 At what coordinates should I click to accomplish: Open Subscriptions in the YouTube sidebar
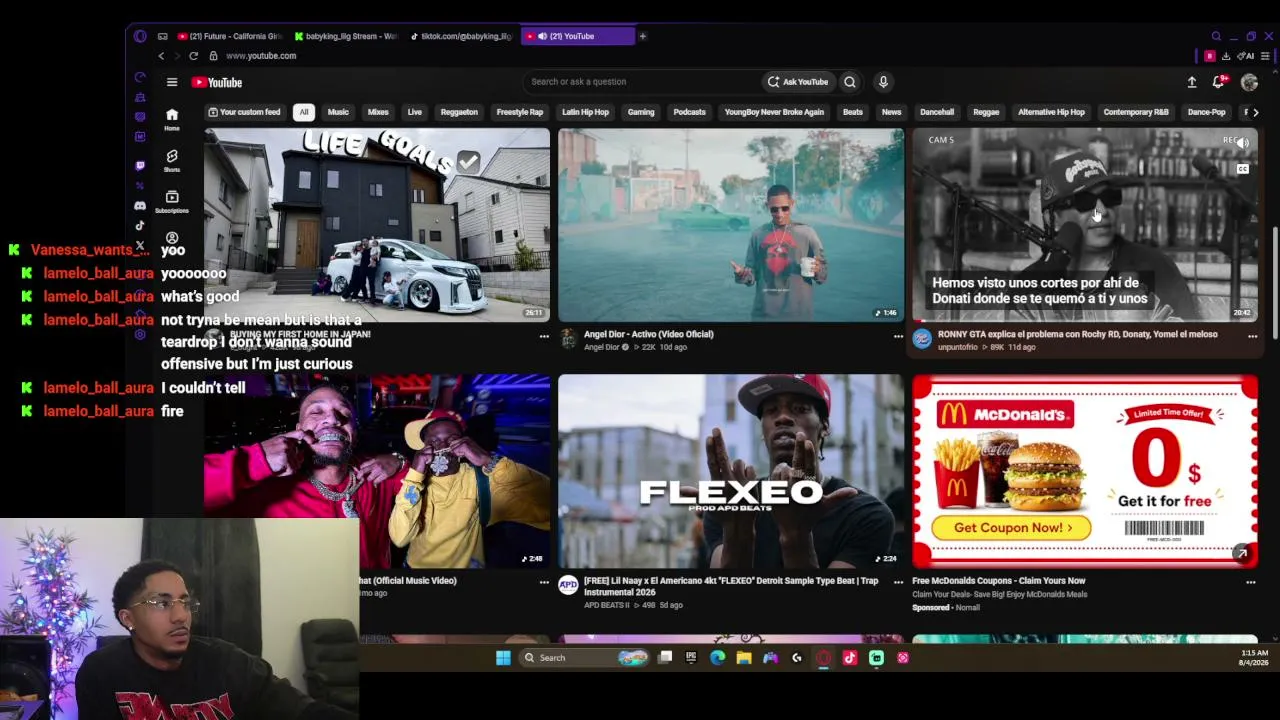click(x=172, y=201)
